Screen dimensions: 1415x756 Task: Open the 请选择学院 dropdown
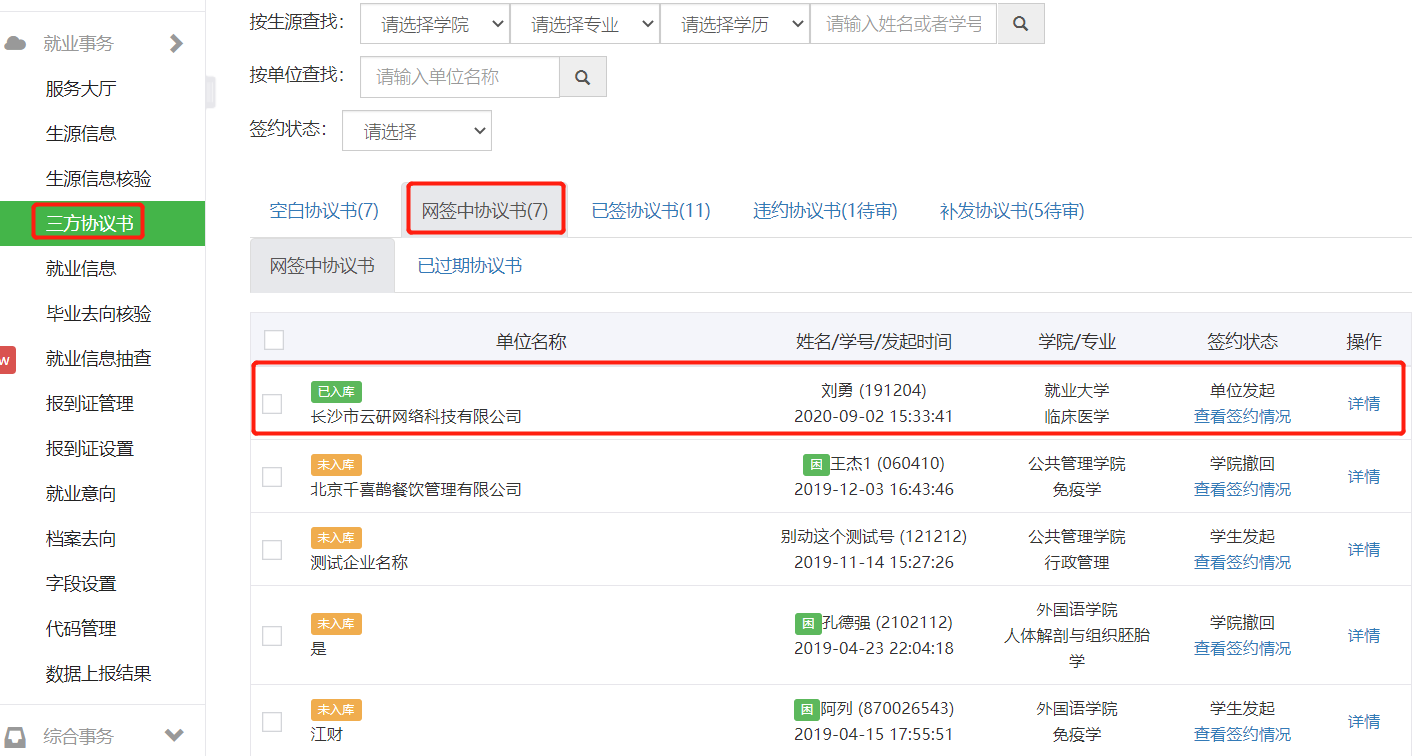click(434, 24)
